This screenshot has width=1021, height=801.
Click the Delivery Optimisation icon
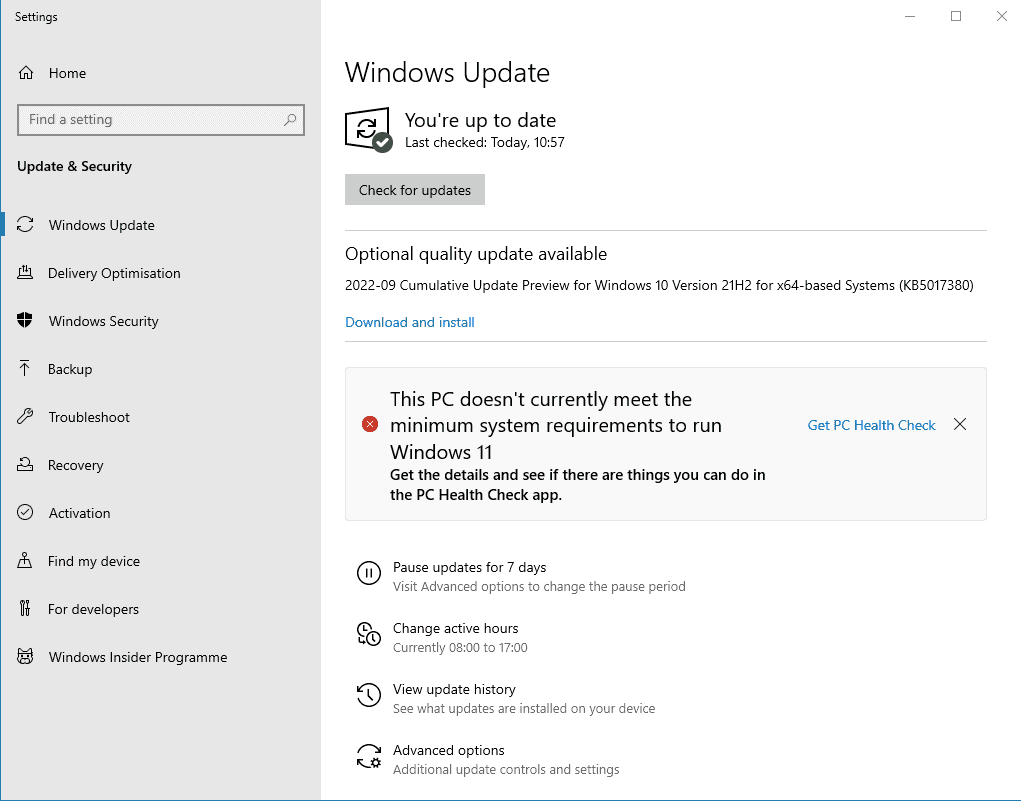click(25, 273)
